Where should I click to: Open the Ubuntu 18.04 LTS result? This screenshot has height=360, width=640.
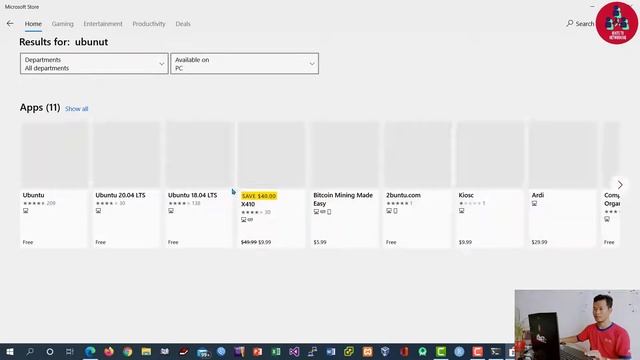[200, 184]
